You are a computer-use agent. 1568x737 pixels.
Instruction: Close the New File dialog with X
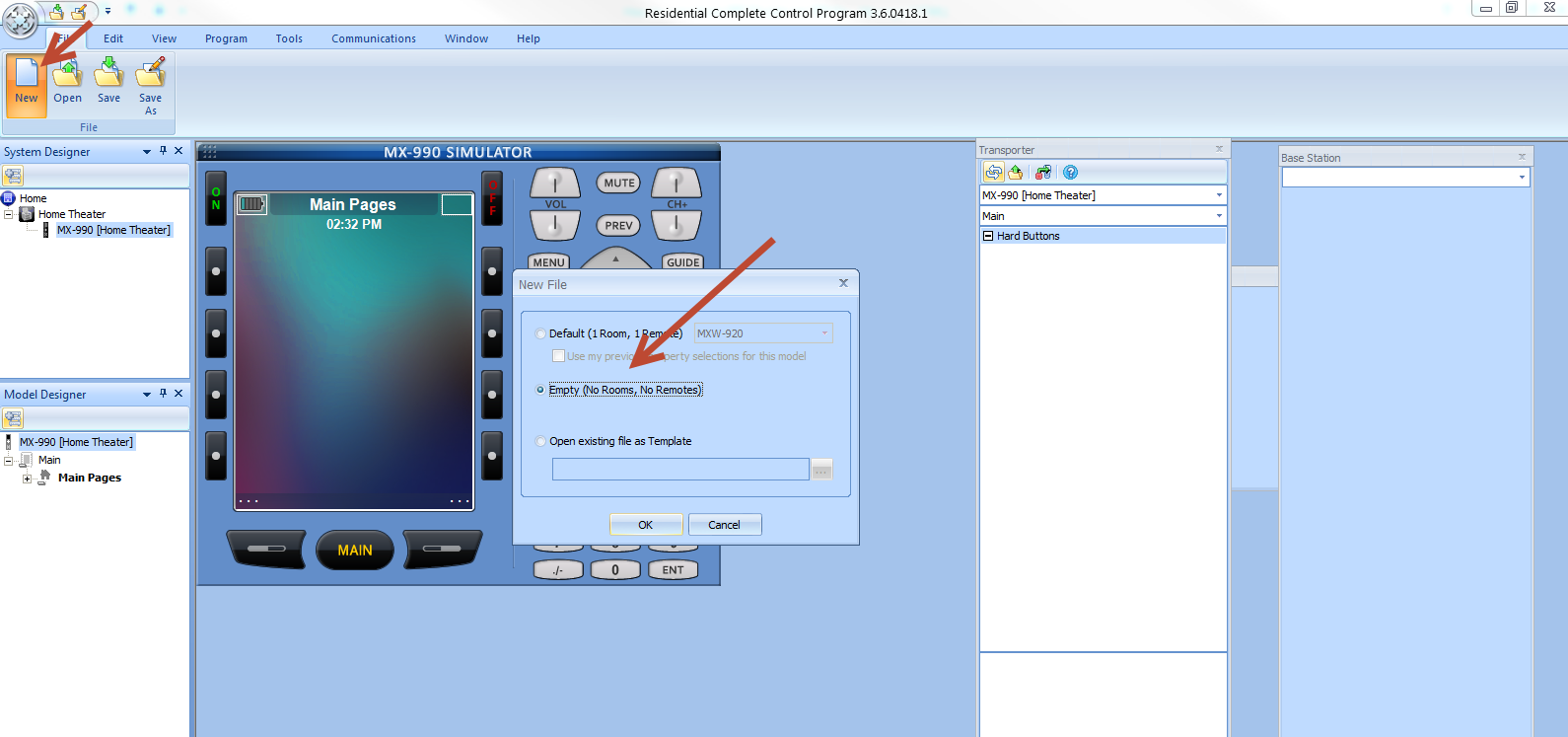(843, 283)
